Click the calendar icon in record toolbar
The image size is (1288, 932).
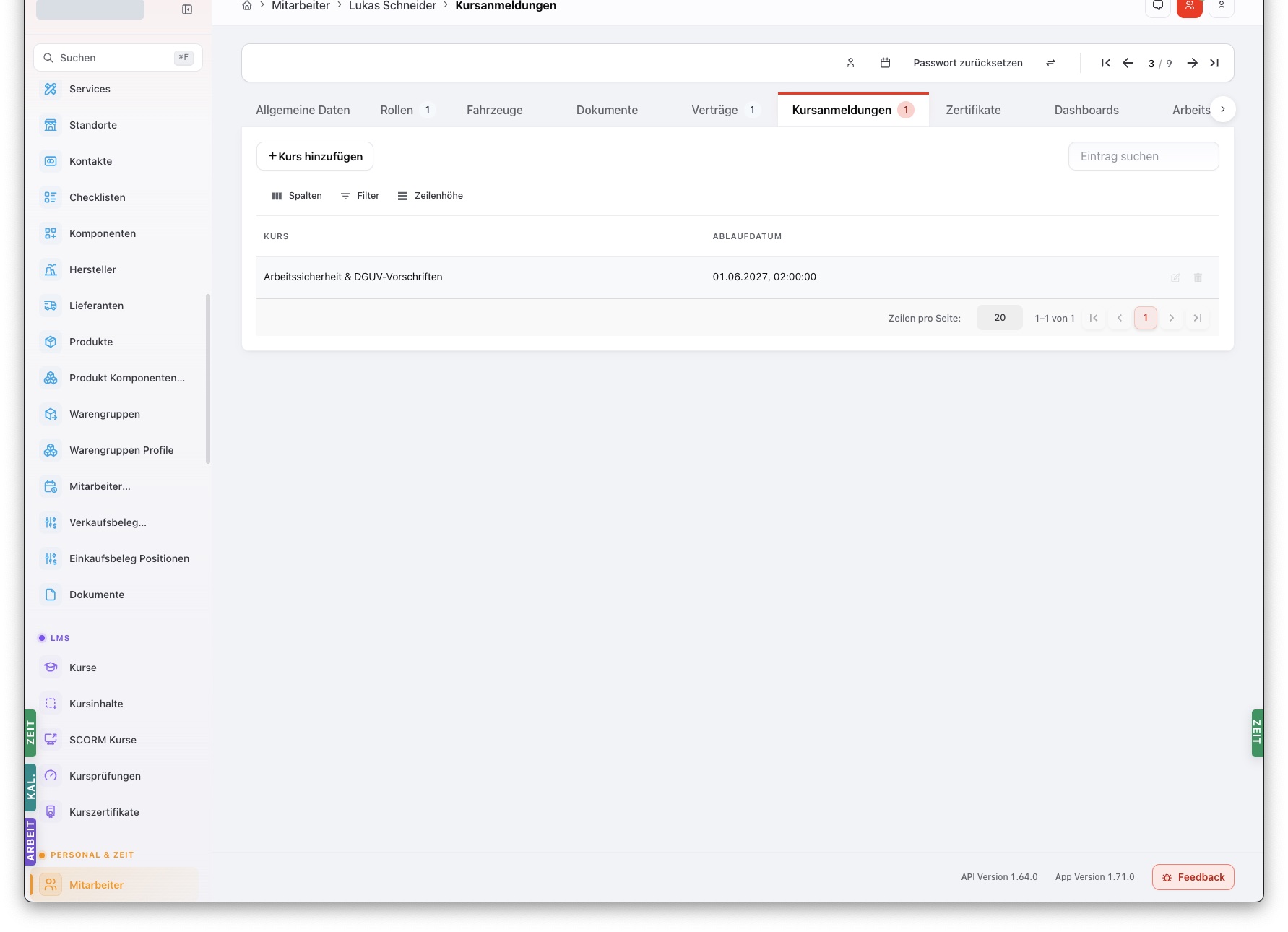tap(885, 63)
